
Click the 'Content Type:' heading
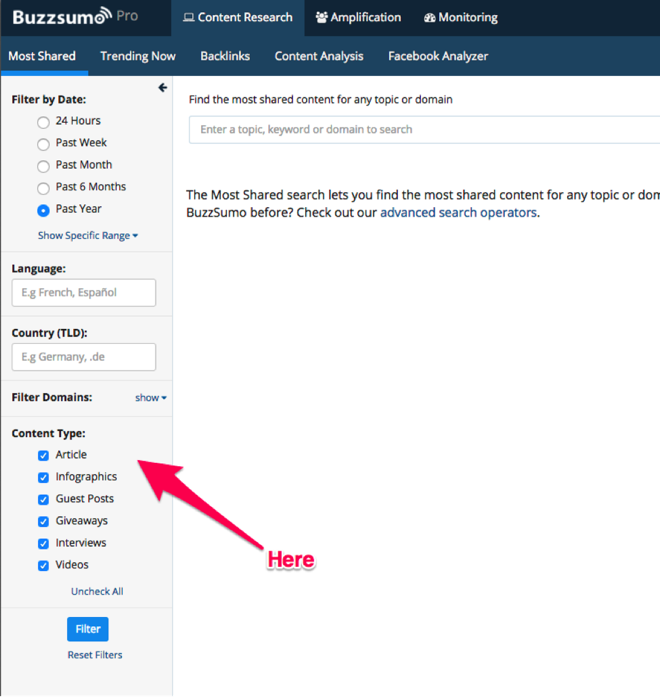[x=48, y=433]
